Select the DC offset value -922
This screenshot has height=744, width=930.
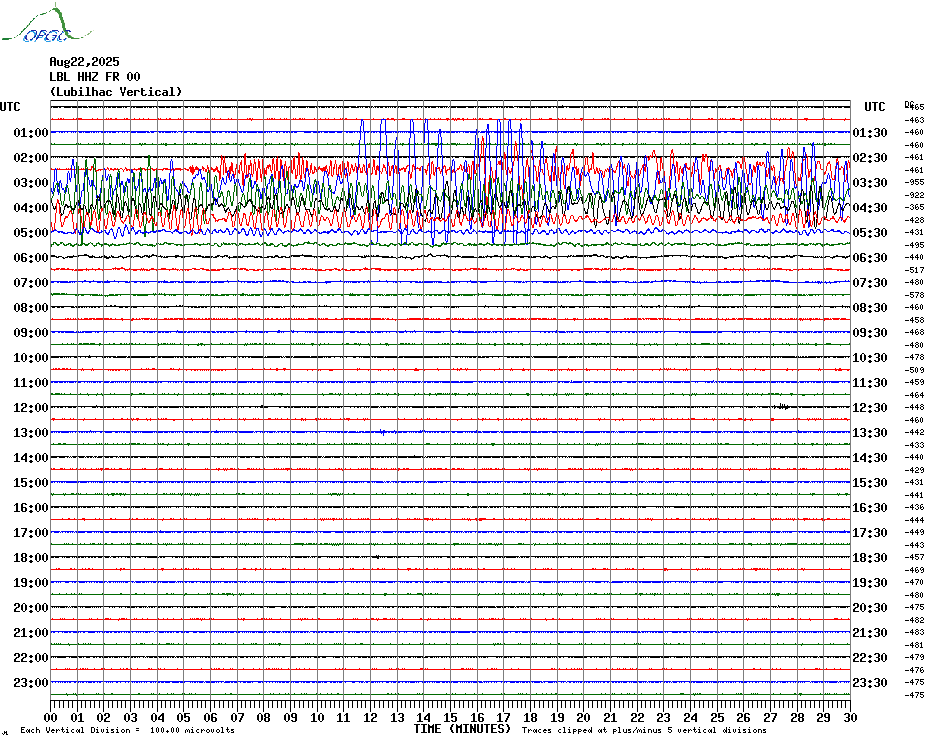914,195
